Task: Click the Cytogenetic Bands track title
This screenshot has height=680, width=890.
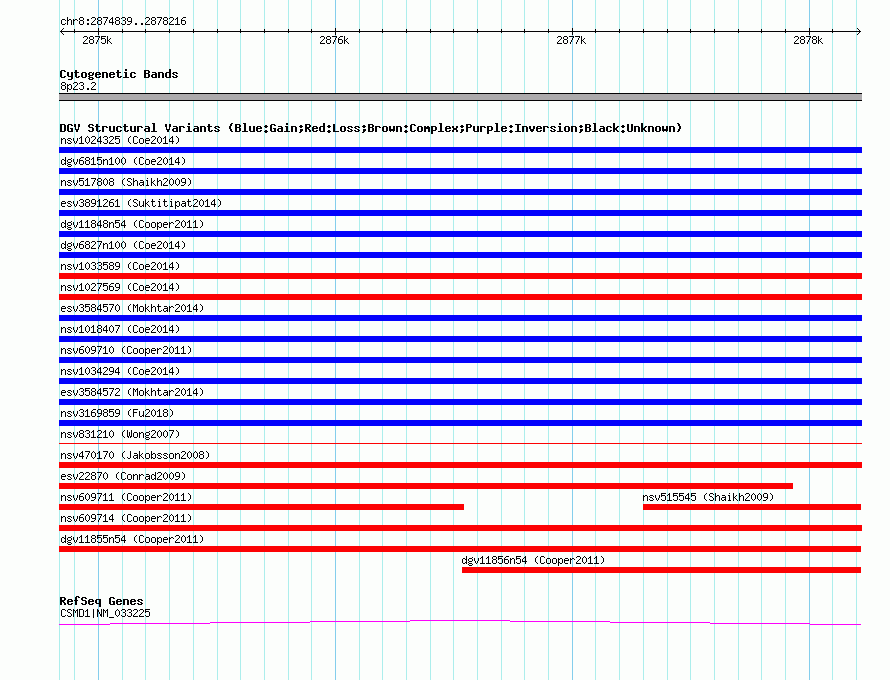Action: coord(119,74)
